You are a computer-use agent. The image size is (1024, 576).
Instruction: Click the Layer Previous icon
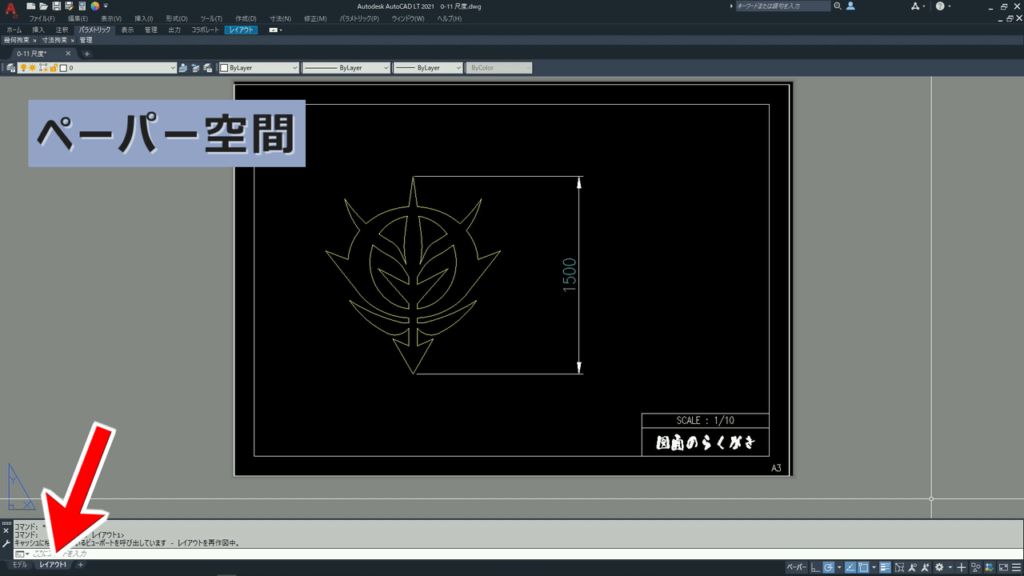coord(195,68)
